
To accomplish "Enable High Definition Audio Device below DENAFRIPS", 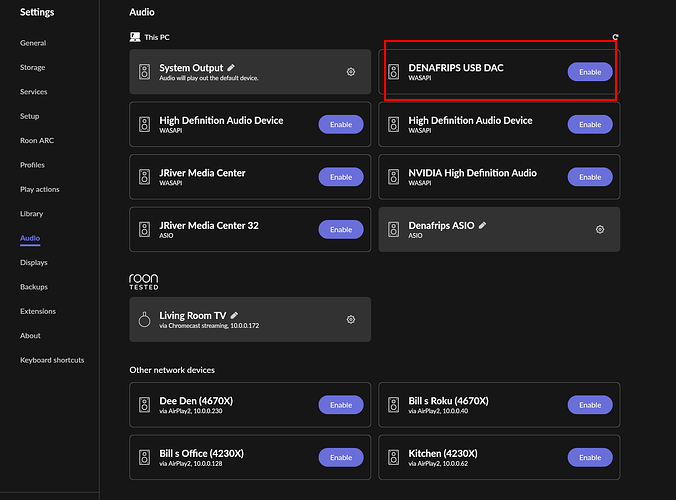I will click(590, 124).
